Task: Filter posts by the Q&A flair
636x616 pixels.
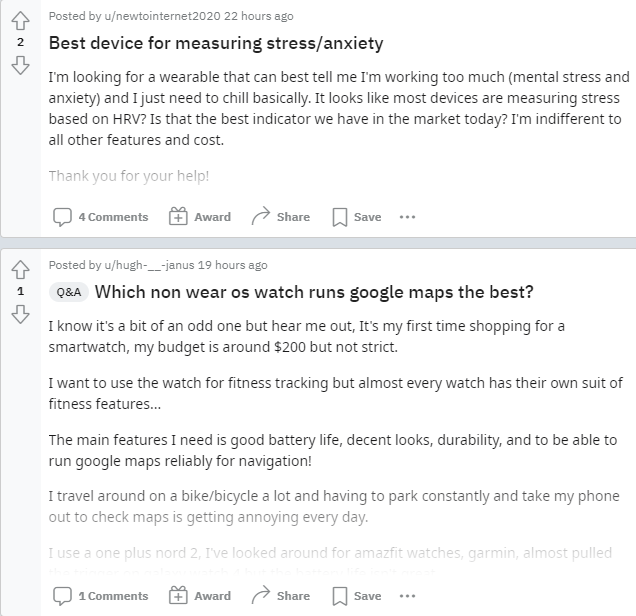Action: point(69,292)
